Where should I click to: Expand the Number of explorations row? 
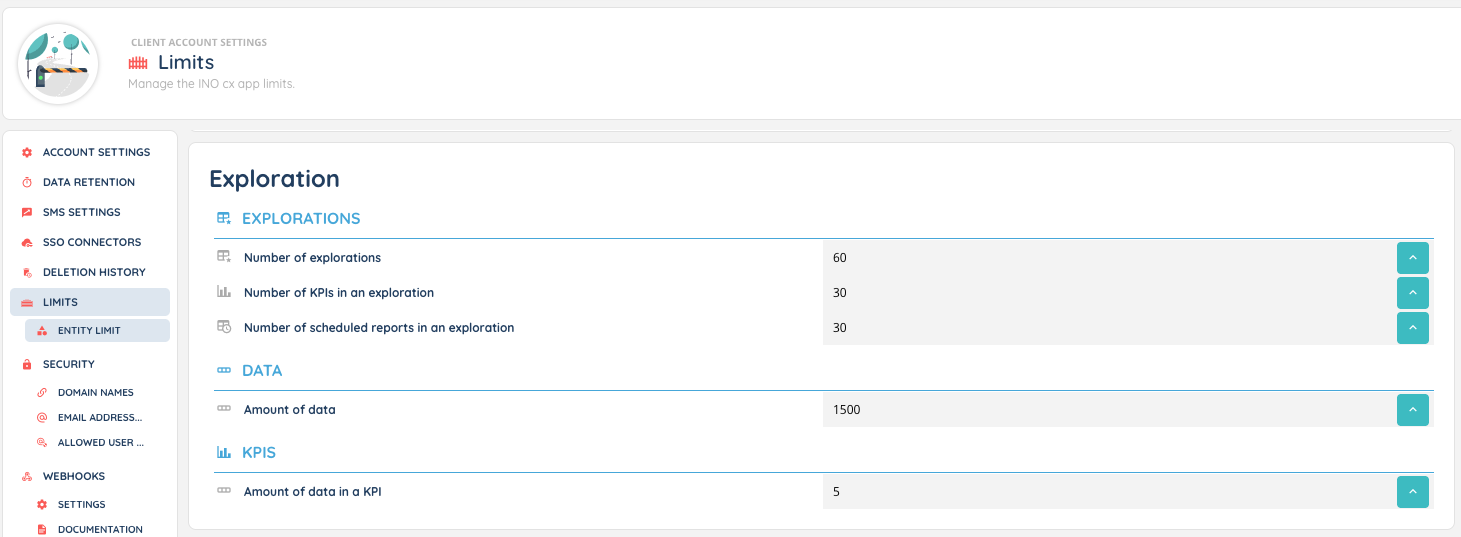point(1412,258)
